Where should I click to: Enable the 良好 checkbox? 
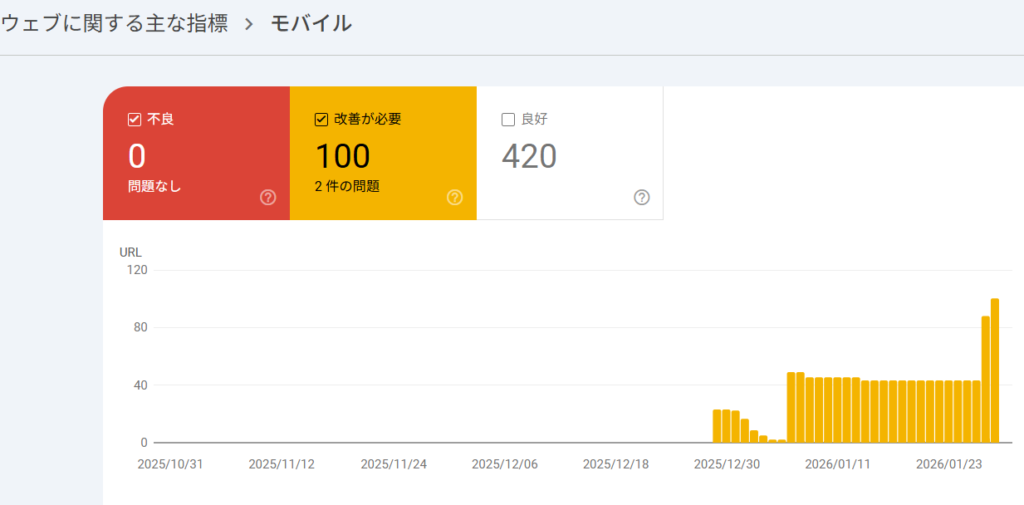pos(508,120)
